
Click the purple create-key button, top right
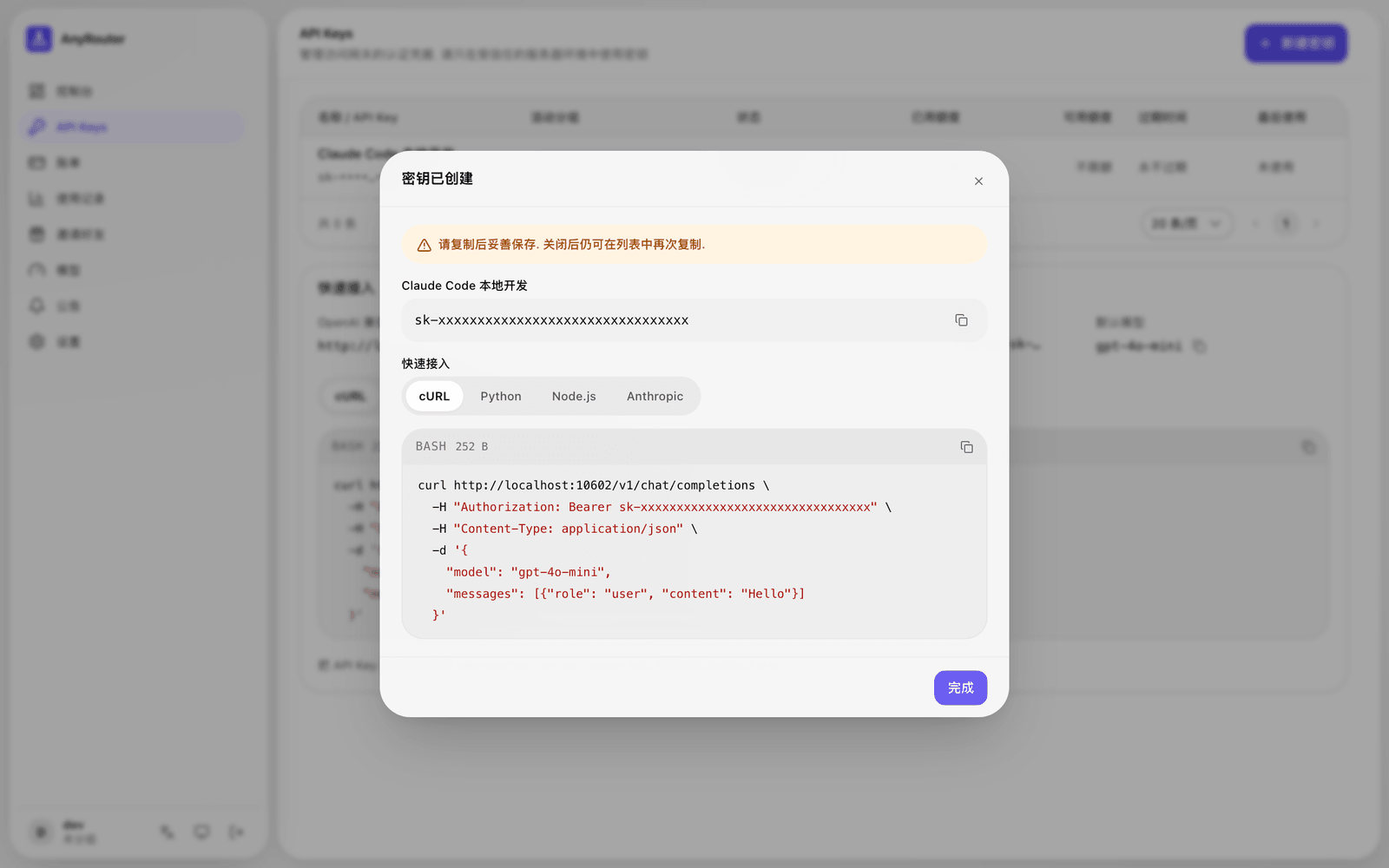click(x=1296, y=43)
